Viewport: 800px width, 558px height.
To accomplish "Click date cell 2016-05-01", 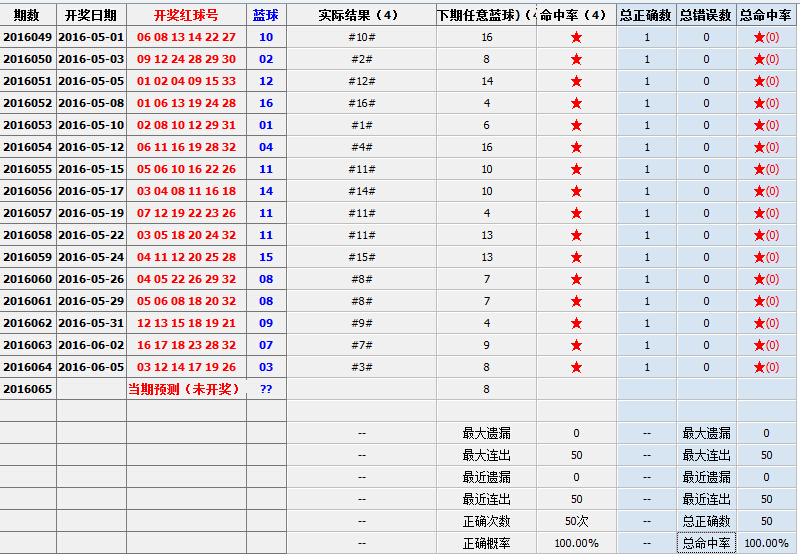I will pyautogui.click(x=91, y=37).
